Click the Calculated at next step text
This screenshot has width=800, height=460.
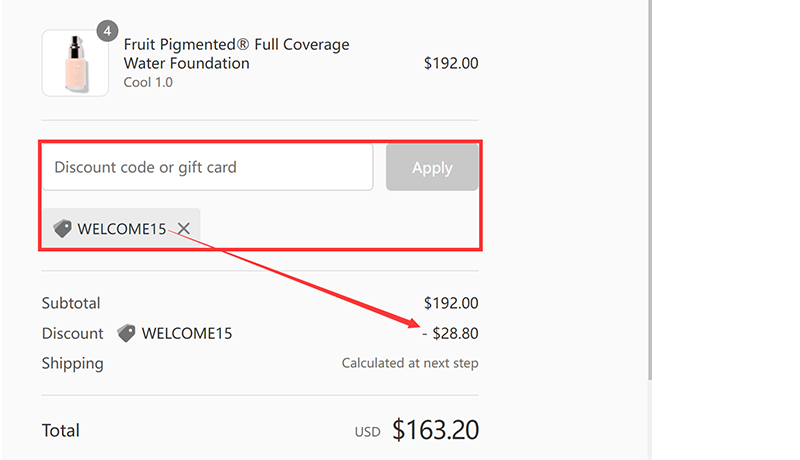410,363
